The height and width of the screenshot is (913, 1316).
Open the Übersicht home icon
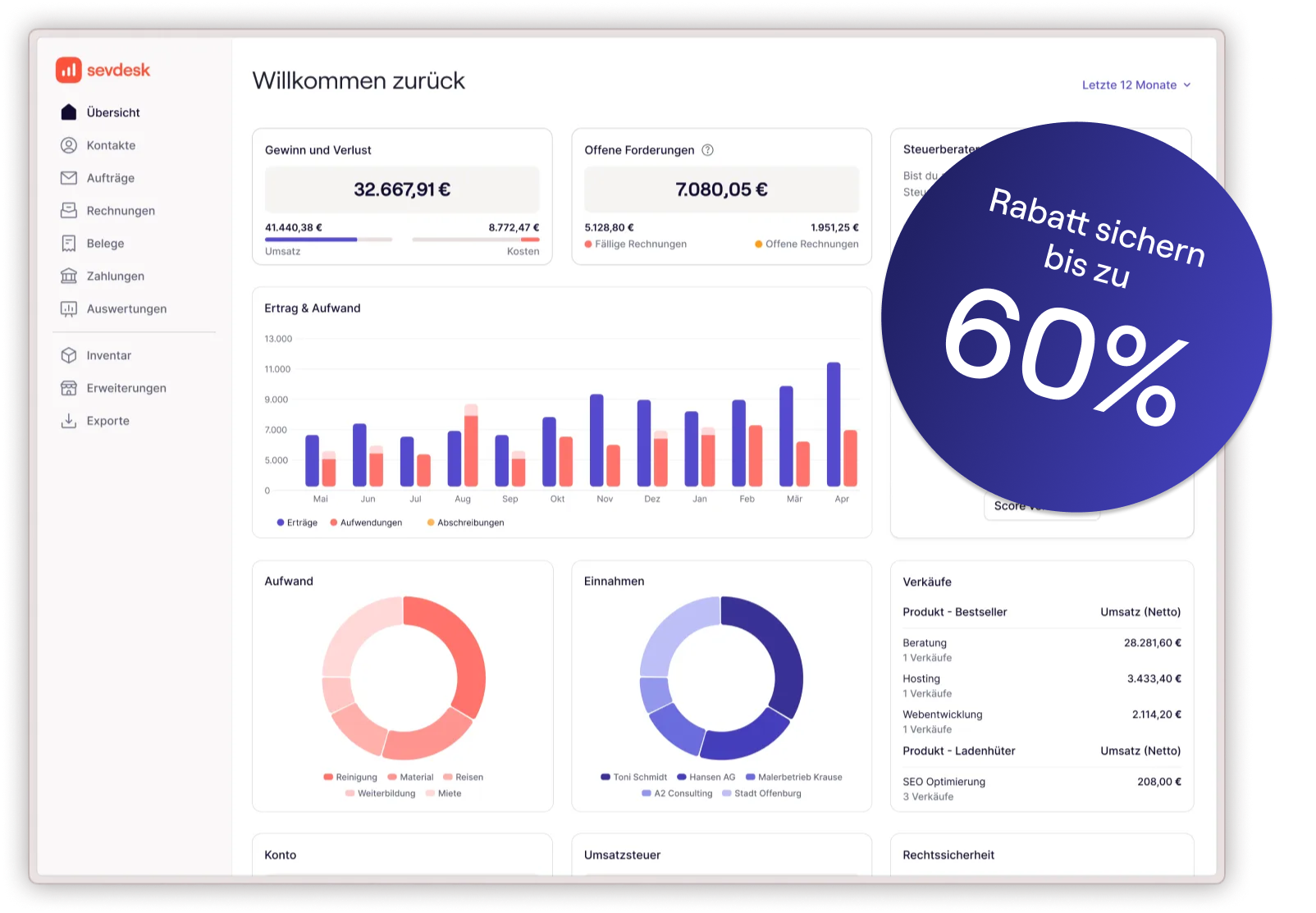pos(69,112)
